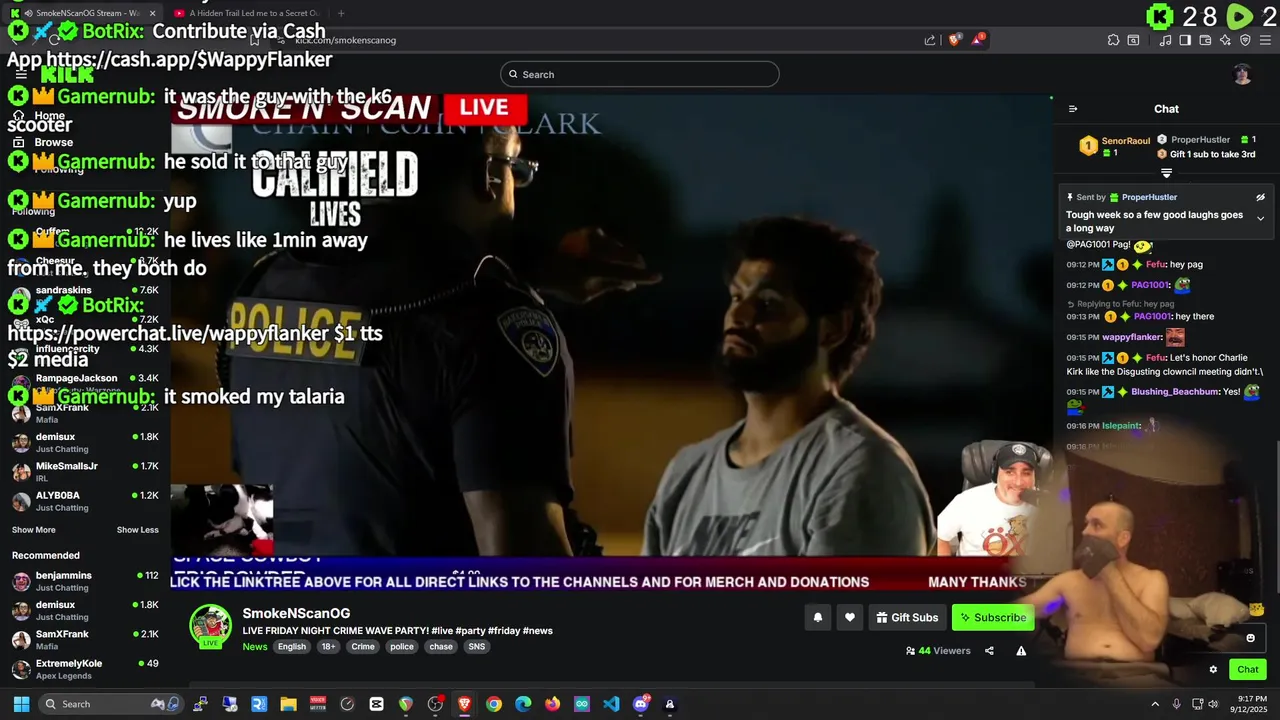The height and width of the screenshot is (720, 1280).
Task: Open SmokeNScanOG channel name link
Action: (x=296, y=613)
